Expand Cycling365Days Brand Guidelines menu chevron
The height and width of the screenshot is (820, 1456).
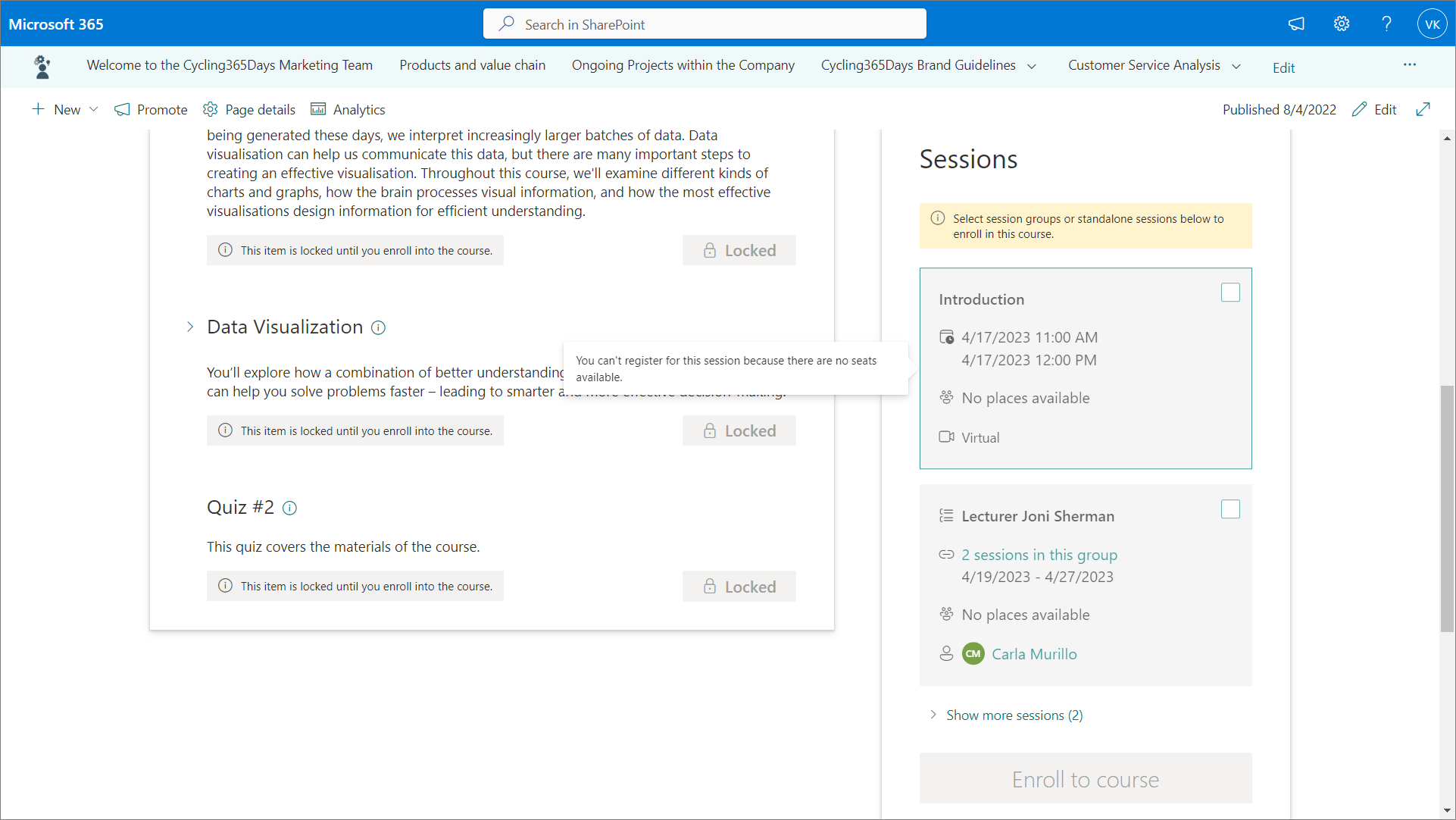click(1032, 66)
